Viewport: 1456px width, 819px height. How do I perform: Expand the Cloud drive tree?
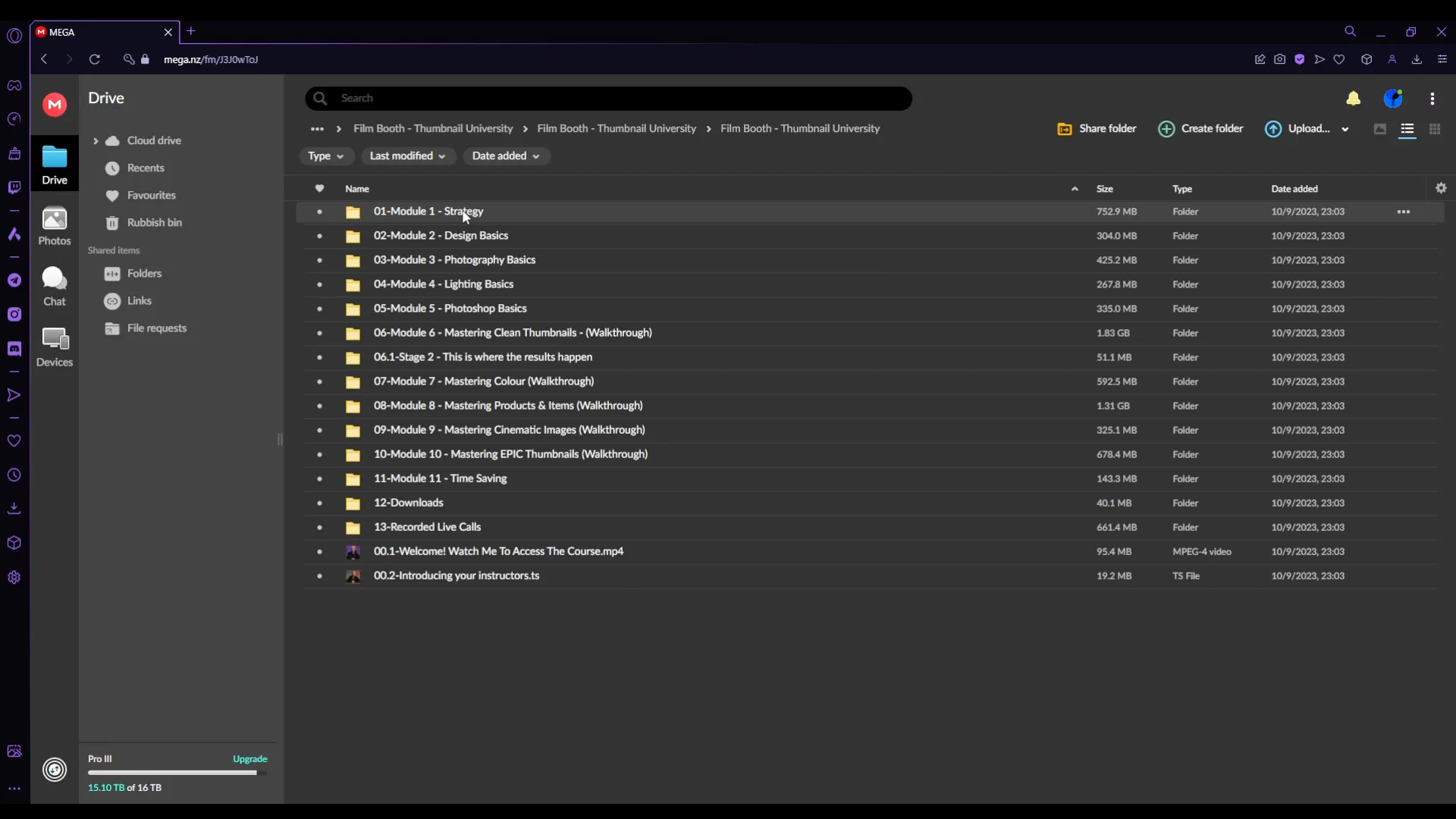[x=96, y=141]
